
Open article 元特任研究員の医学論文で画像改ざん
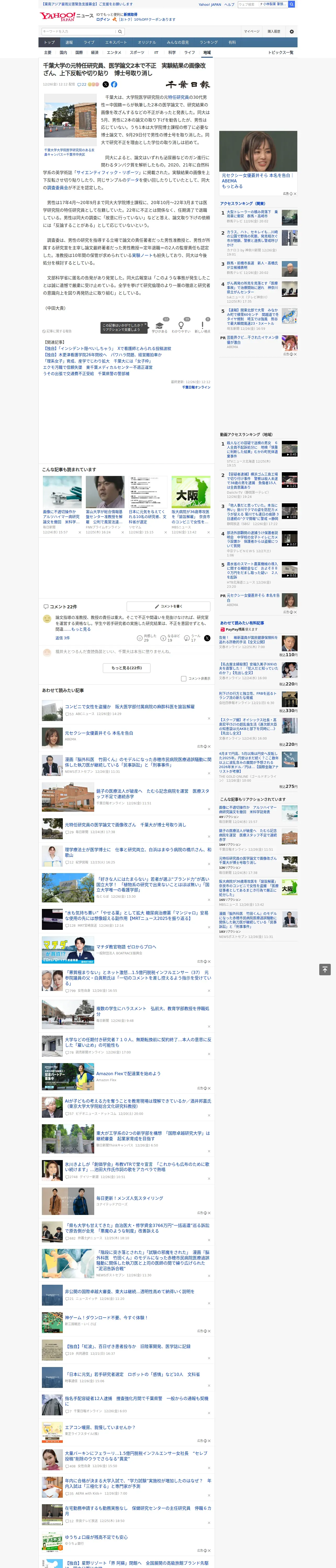[126, 825]
